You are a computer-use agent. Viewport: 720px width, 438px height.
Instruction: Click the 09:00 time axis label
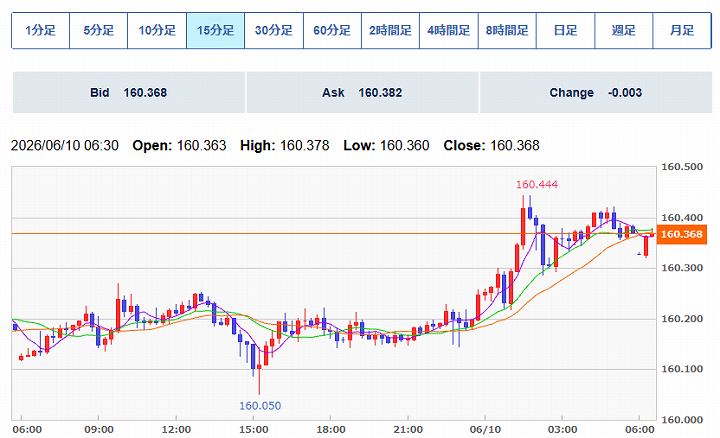pos(99,430)
